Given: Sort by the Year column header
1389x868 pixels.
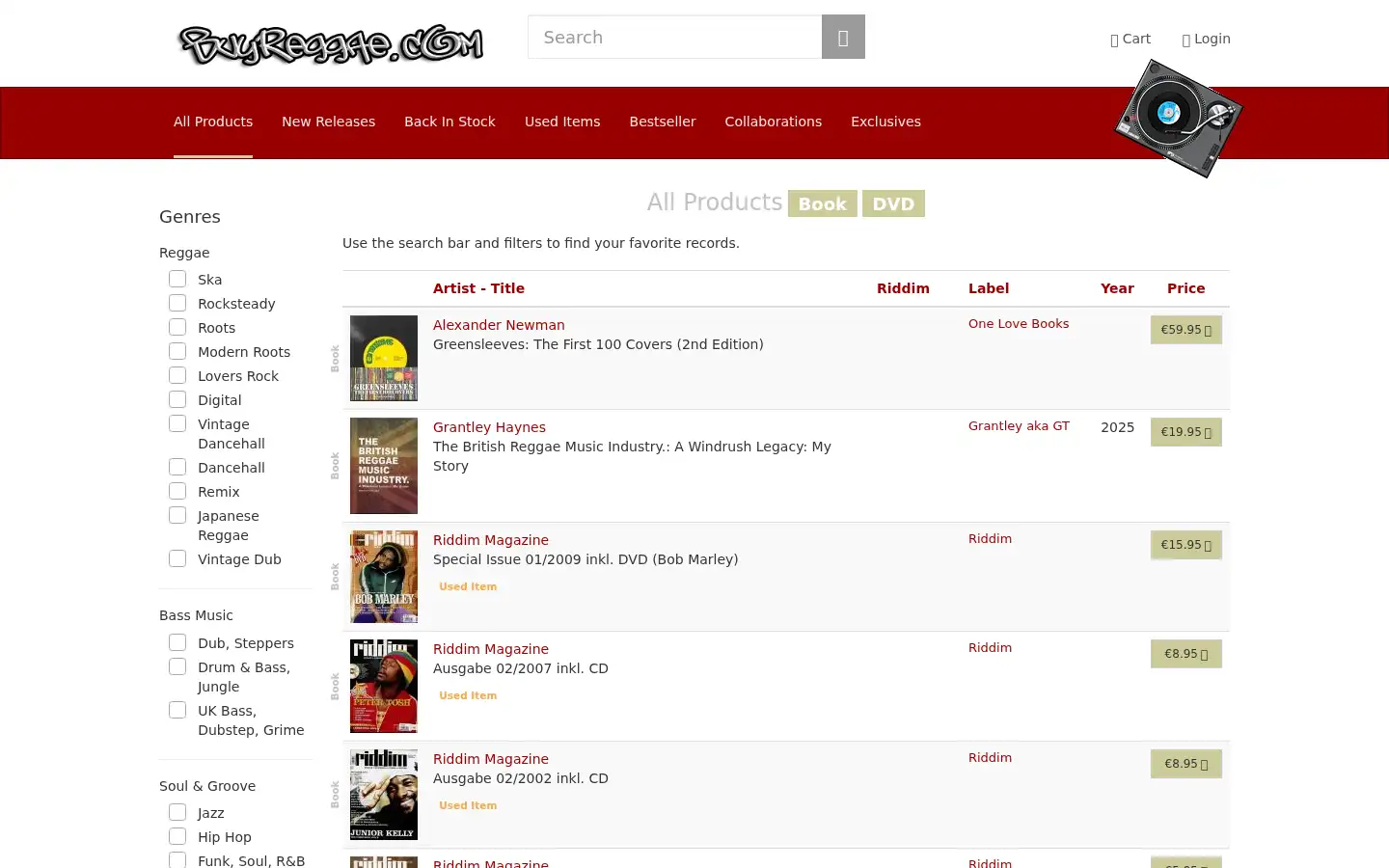Looking at the screenshot, I should (x=1117, y=288).
